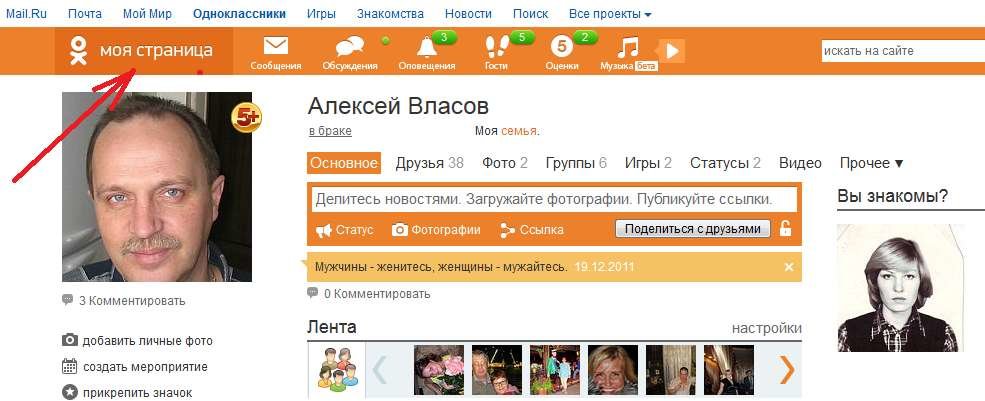Open the Сообщения envelope icon

276,47
